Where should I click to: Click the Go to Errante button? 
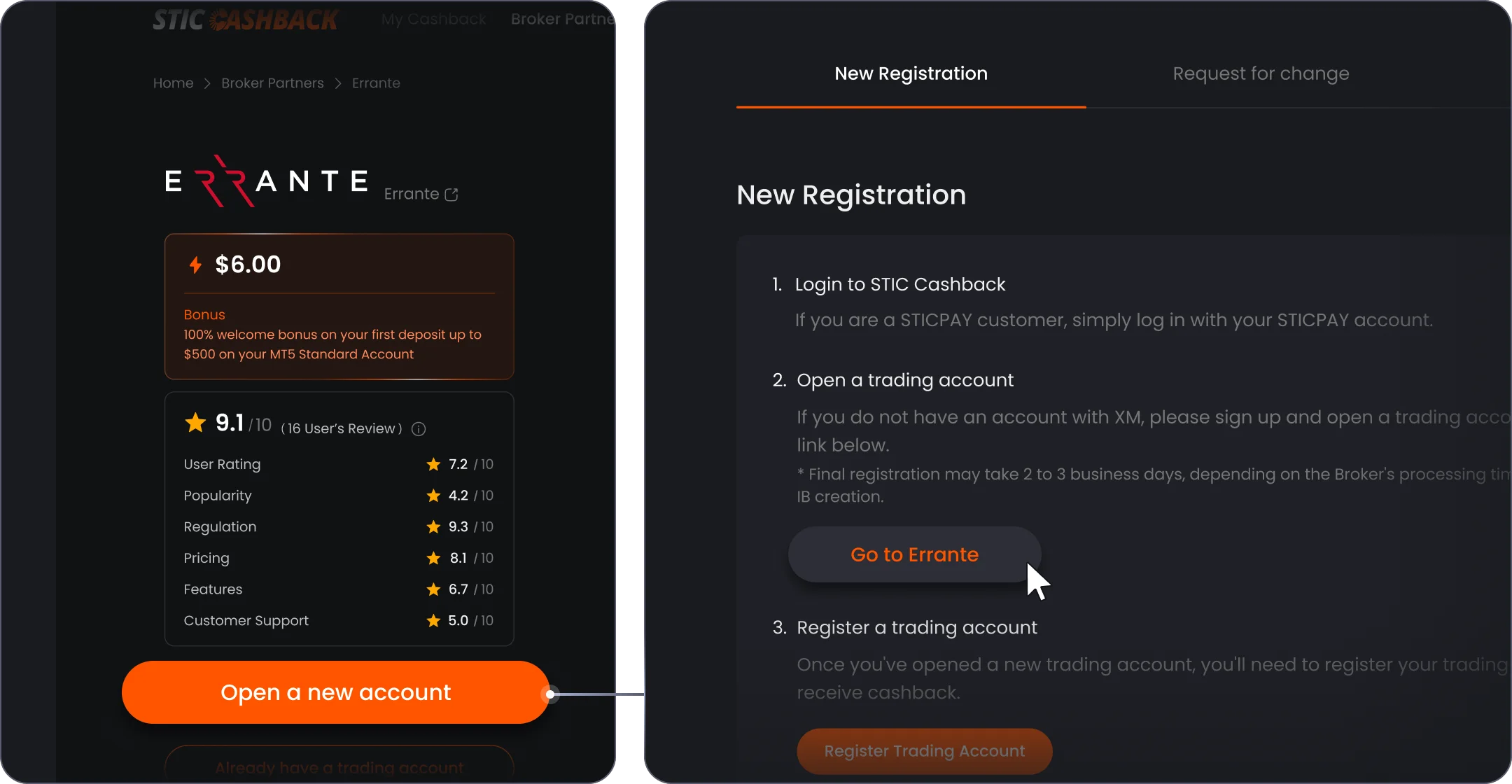tap(914, 554)
